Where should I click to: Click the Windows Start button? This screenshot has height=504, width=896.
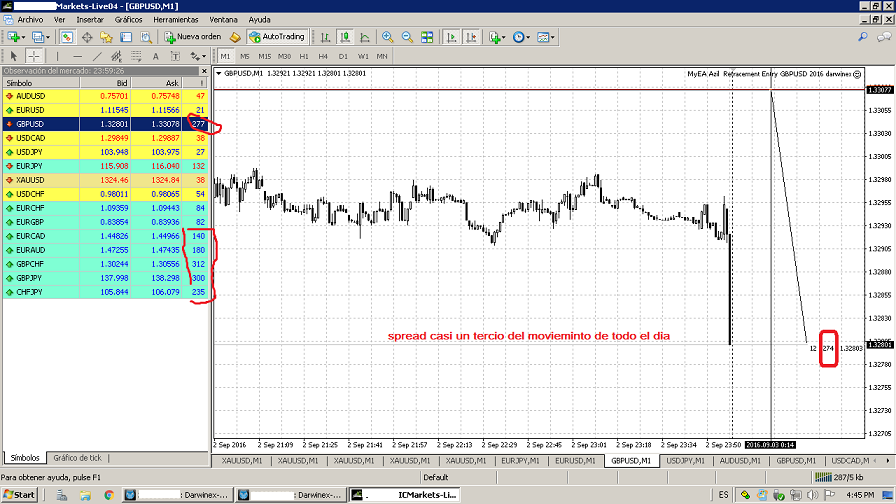(x=20, y=495)
